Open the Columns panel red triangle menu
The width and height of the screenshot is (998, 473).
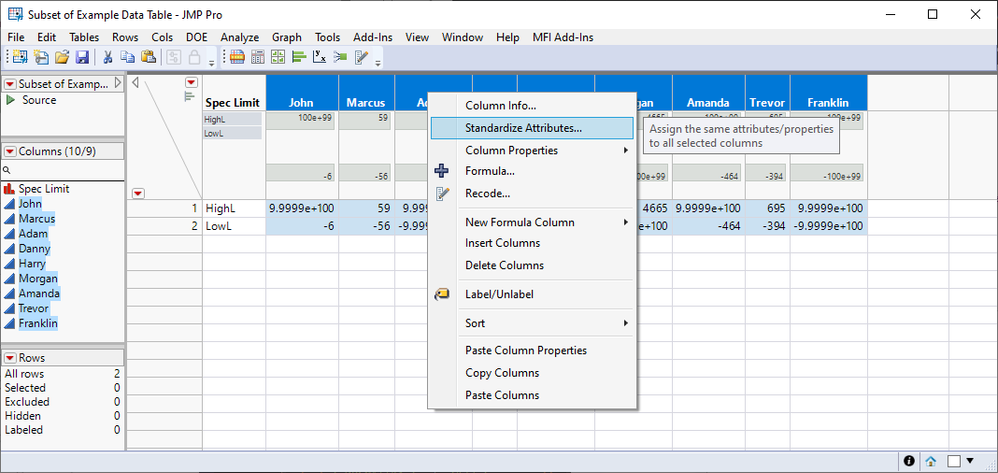(x=11, y=151)
